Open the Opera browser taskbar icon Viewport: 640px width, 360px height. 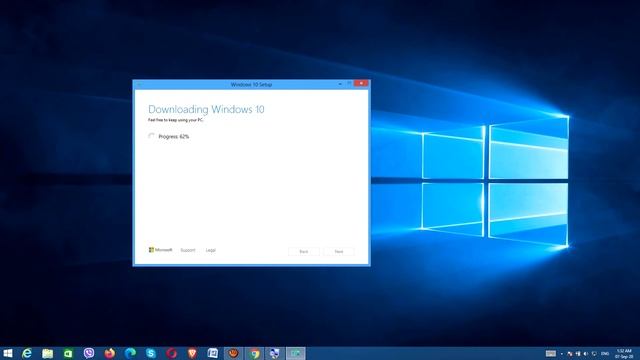coord(171,353)
